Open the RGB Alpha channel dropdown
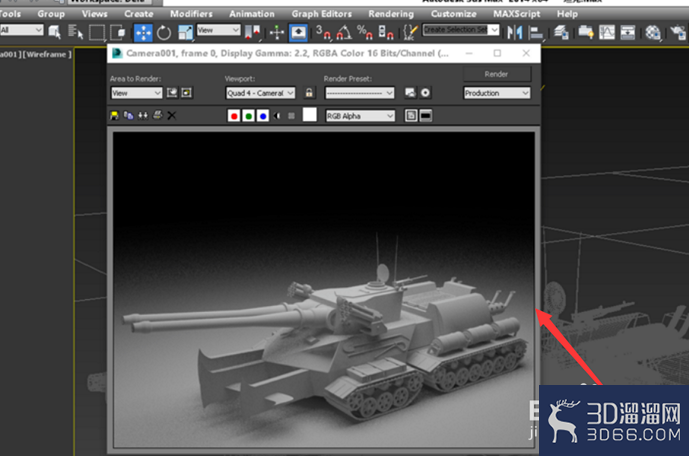The width and height of the screenshot is (689, 456). [x=360, y=116]
